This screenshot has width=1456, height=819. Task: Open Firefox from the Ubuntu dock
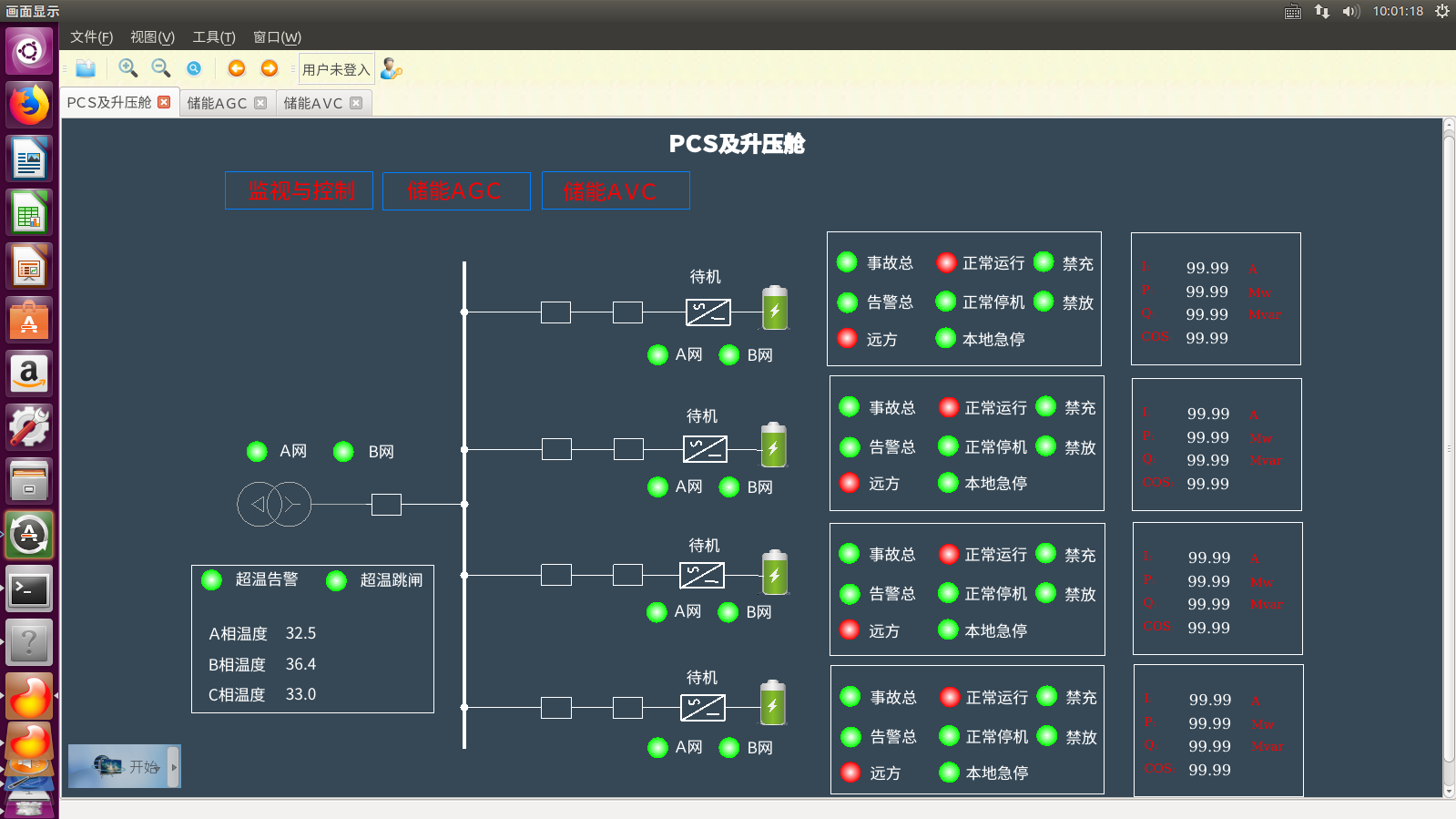click(x=29, y=105)
